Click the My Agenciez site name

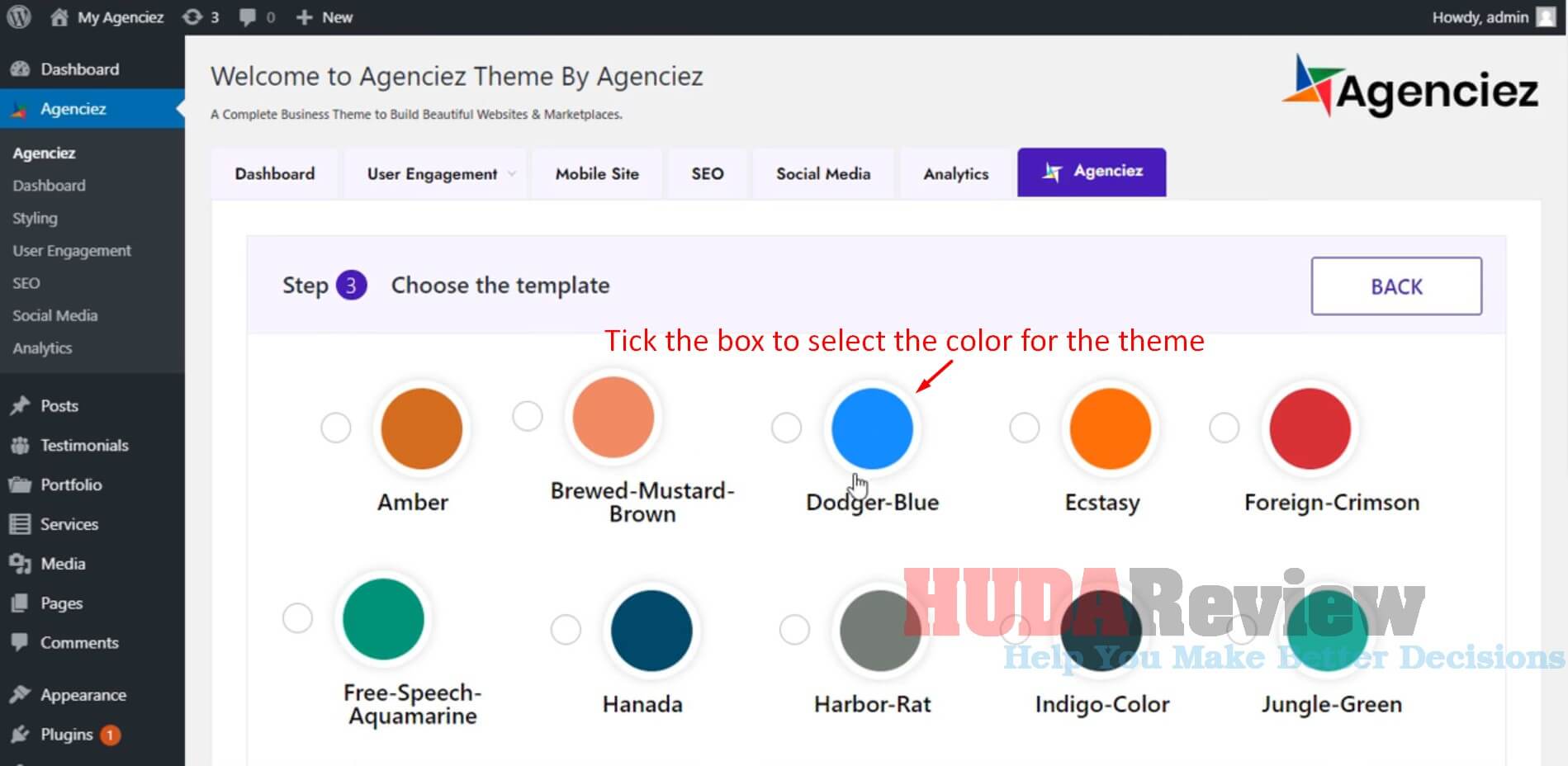(x=121, y=17)
